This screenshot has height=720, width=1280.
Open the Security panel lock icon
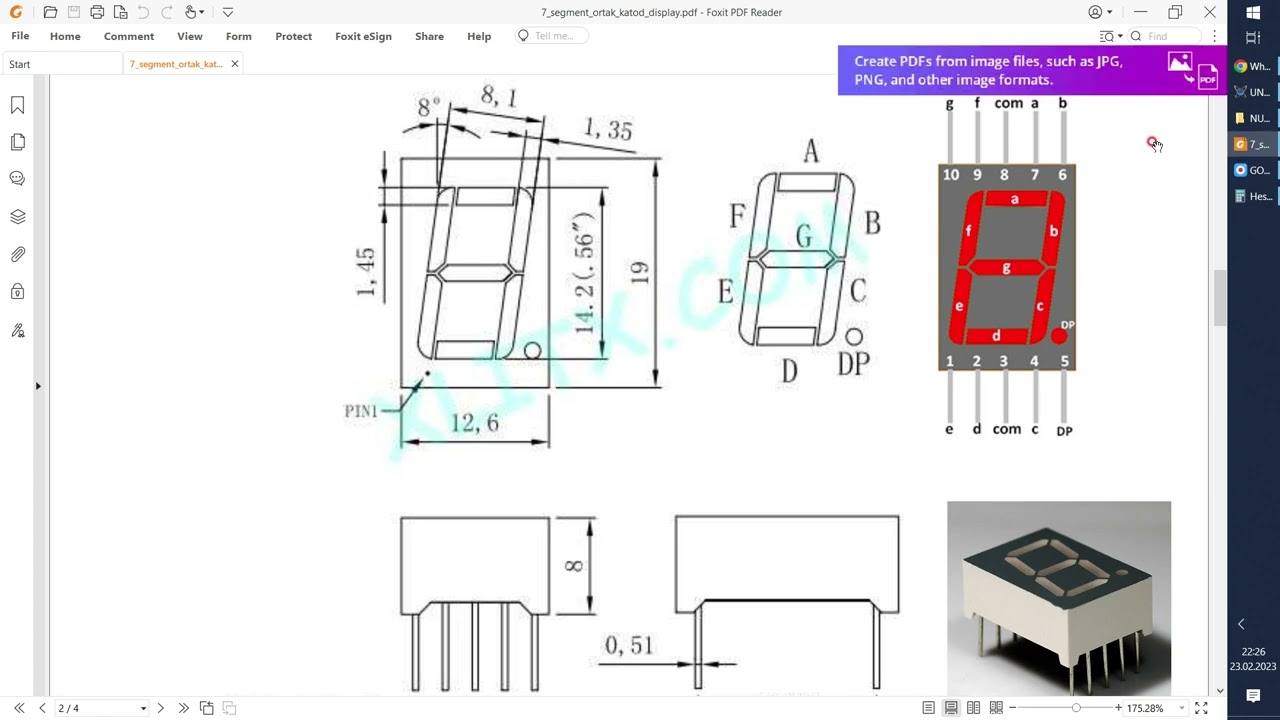tap(17, 292)
